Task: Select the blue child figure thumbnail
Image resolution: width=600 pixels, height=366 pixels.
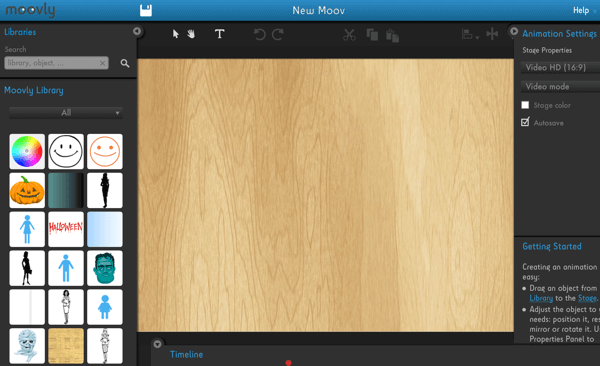Action: click(105, 307)
